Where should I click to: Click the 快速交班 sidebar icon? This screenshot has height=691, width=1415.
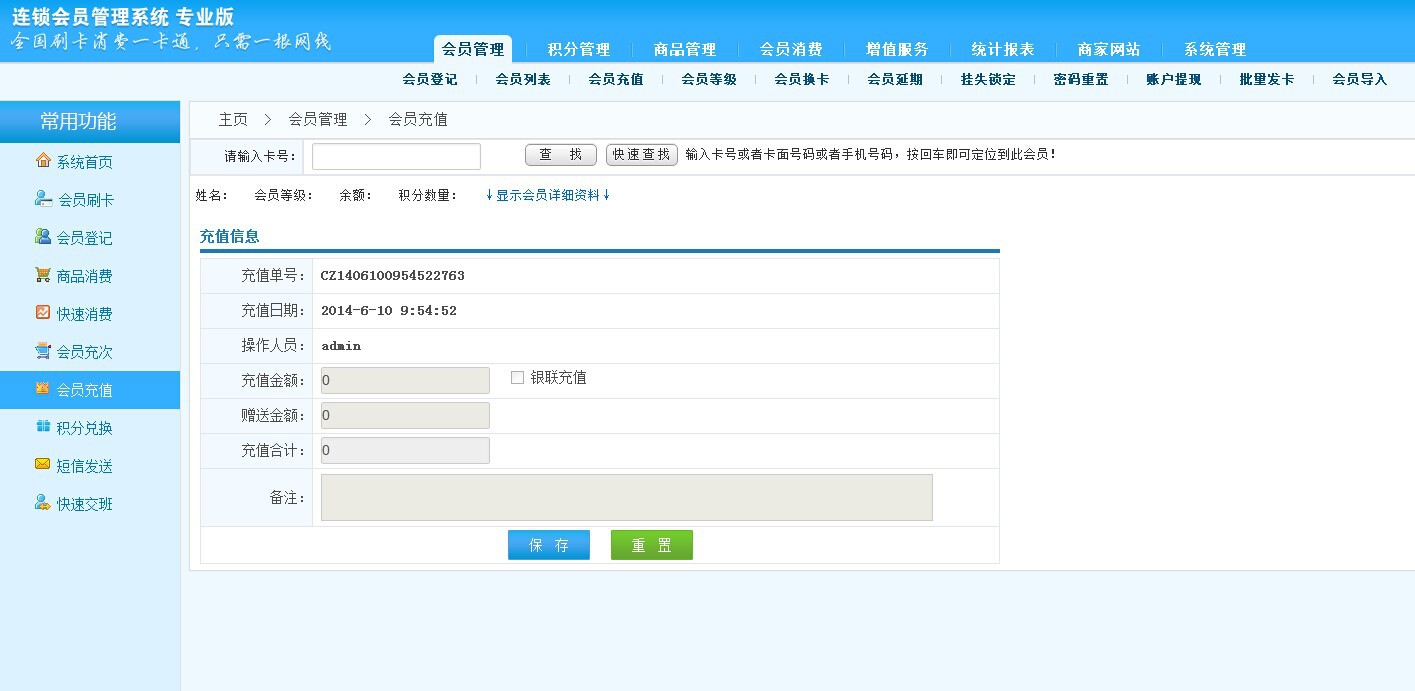[43, 502]
